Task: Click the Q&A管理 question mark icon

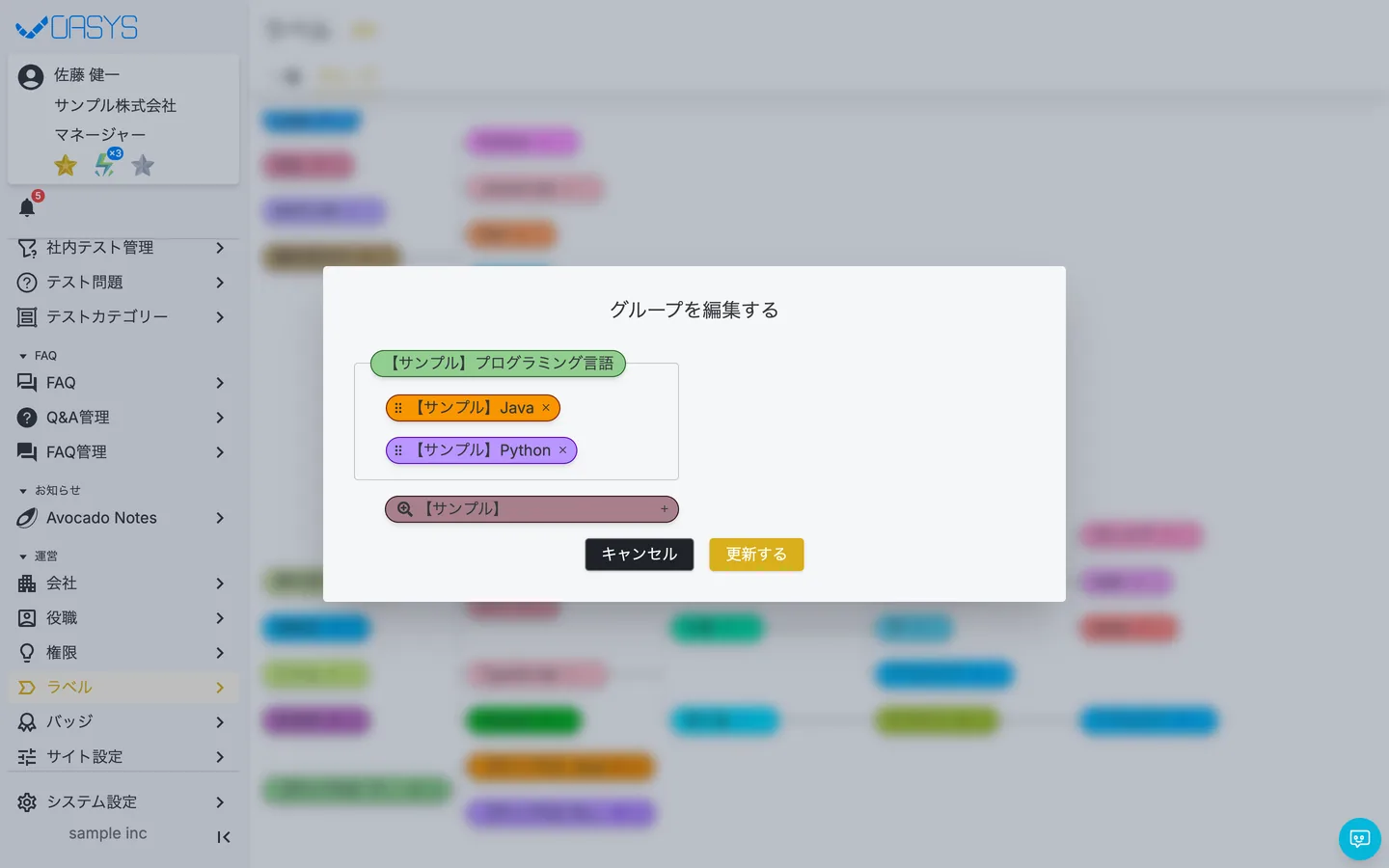Action: point(27,418)
